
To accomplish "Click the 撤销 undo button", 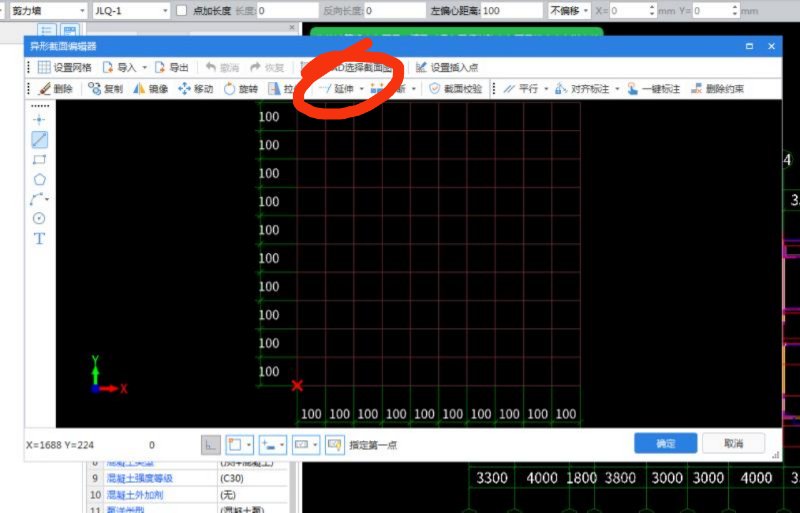I will point(222,67).
